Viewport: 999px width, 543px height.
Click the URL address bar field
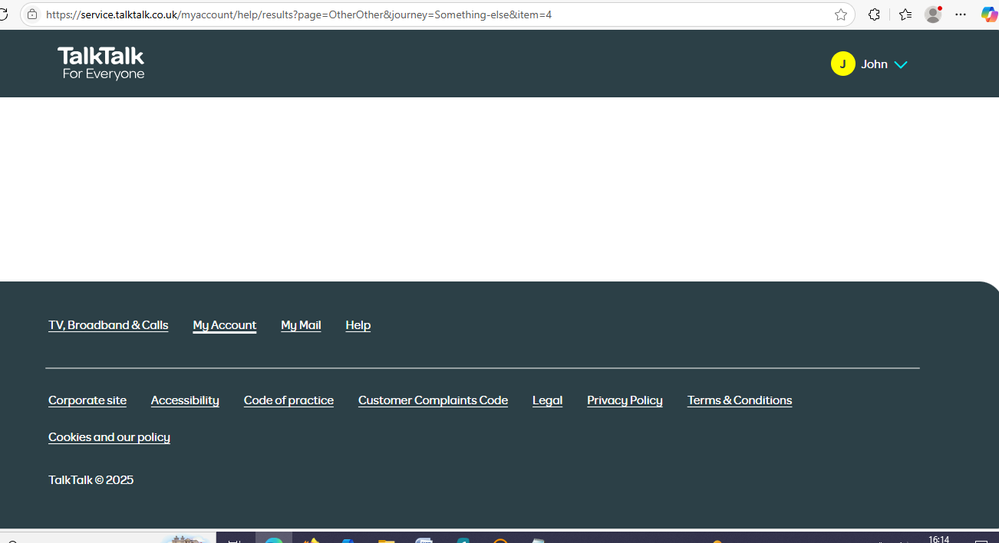pyautogui.click(x=437, y=15)
